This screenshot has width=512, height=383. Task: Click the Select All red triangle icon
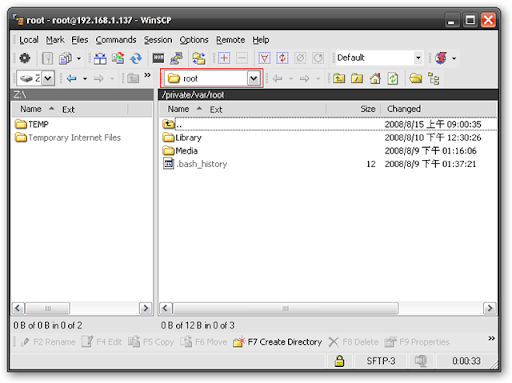264,58
